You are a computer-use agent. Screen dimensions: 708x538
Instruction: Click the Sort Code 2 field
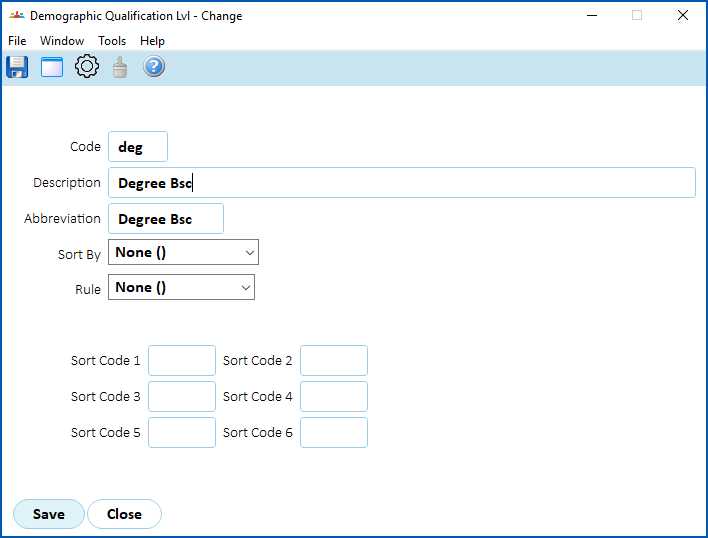334,361
